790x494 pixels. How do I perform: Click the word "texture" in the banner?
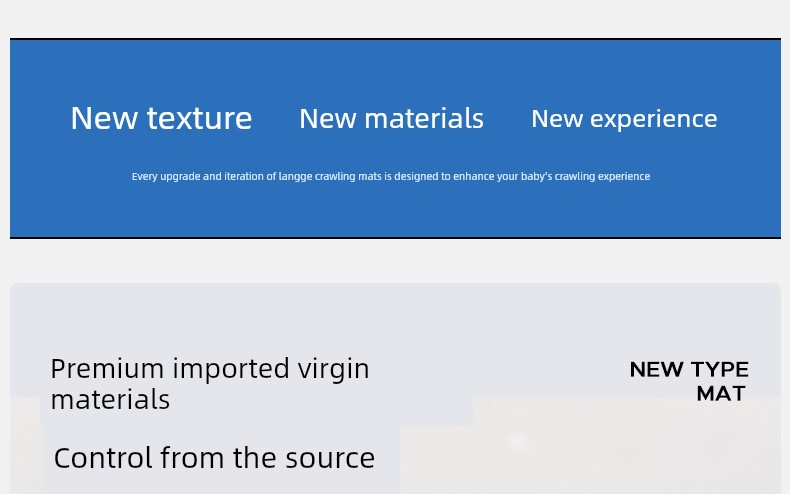point(199,118)
